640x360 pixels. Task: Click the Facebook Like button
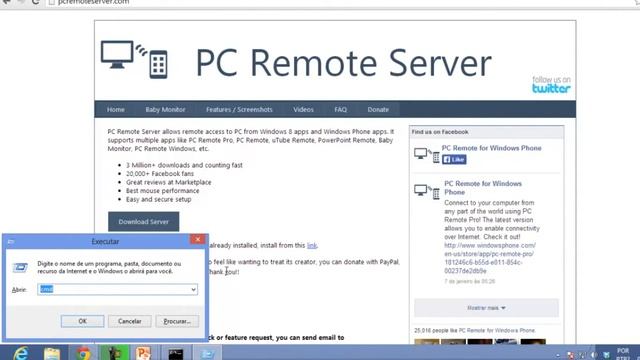454,159
